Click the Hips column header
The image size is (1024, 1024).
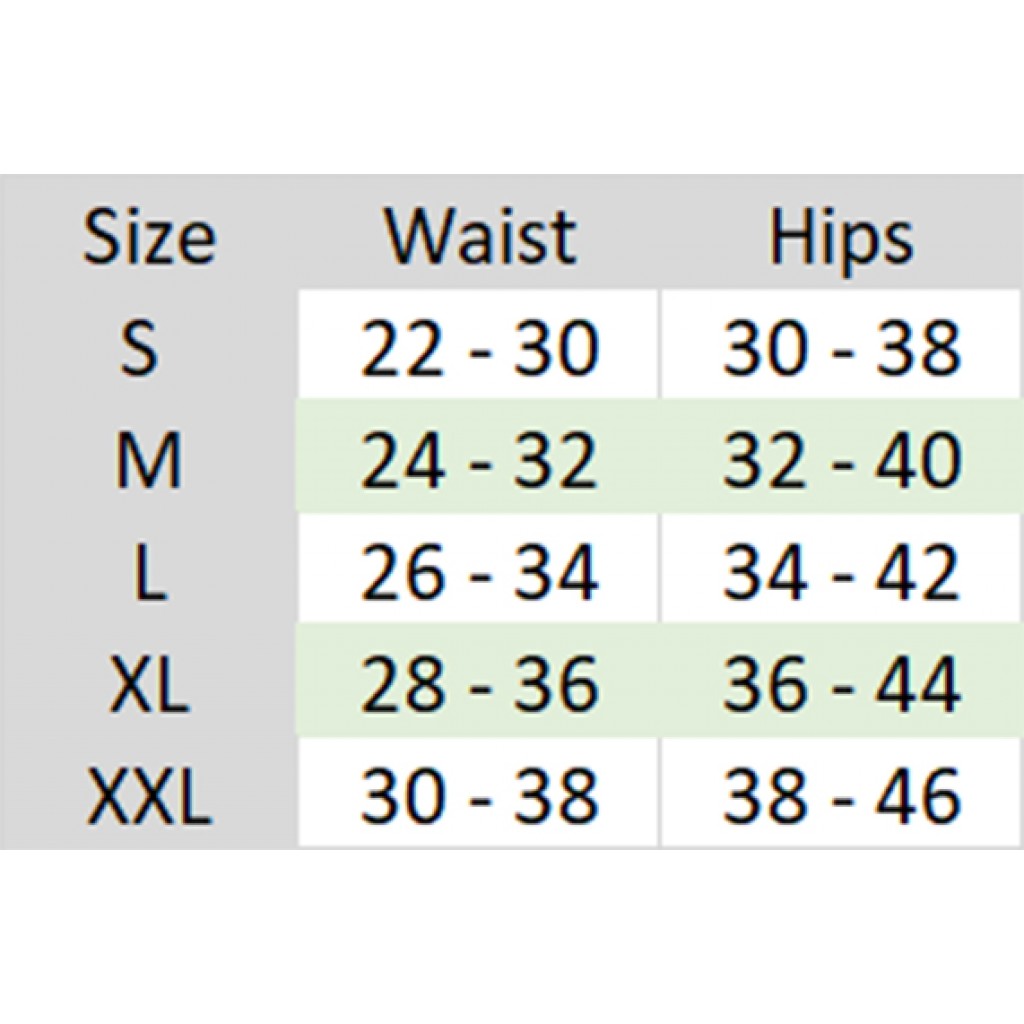click(840, 238)
